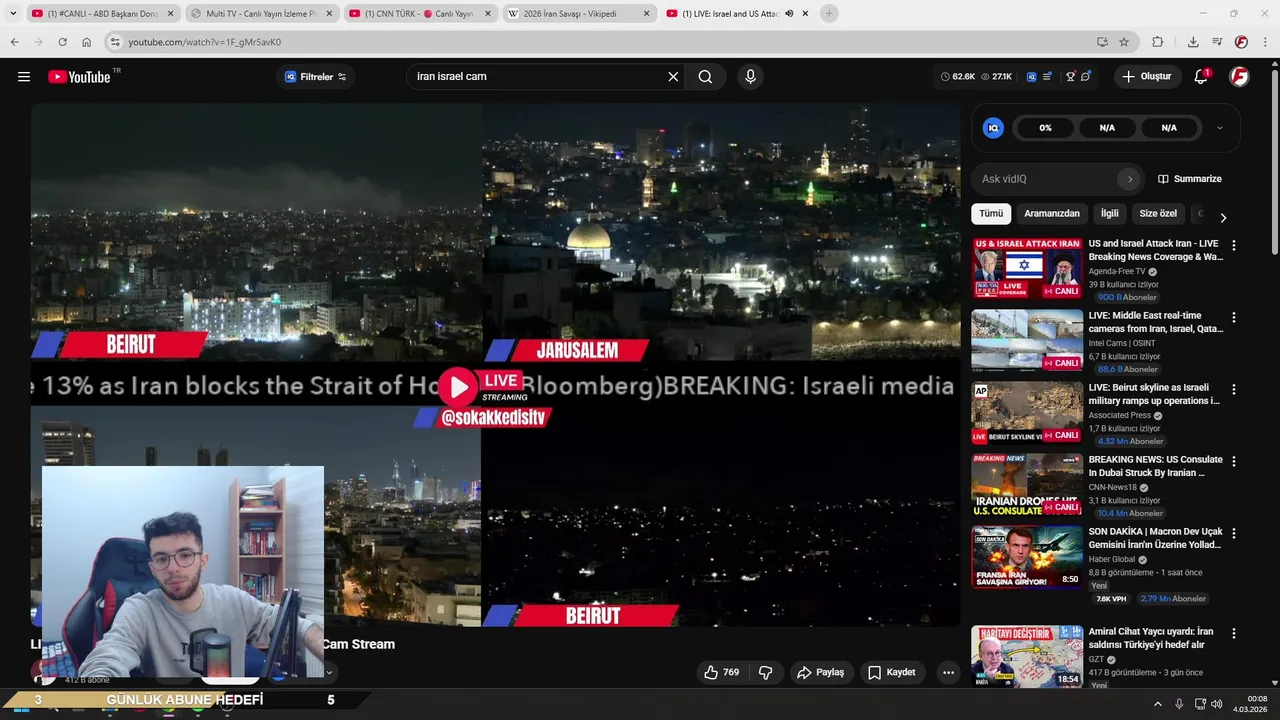Screen dimensions: 1280x720
Task: Dislike the video with thumbs down
Action: click(x=765, y=673)
